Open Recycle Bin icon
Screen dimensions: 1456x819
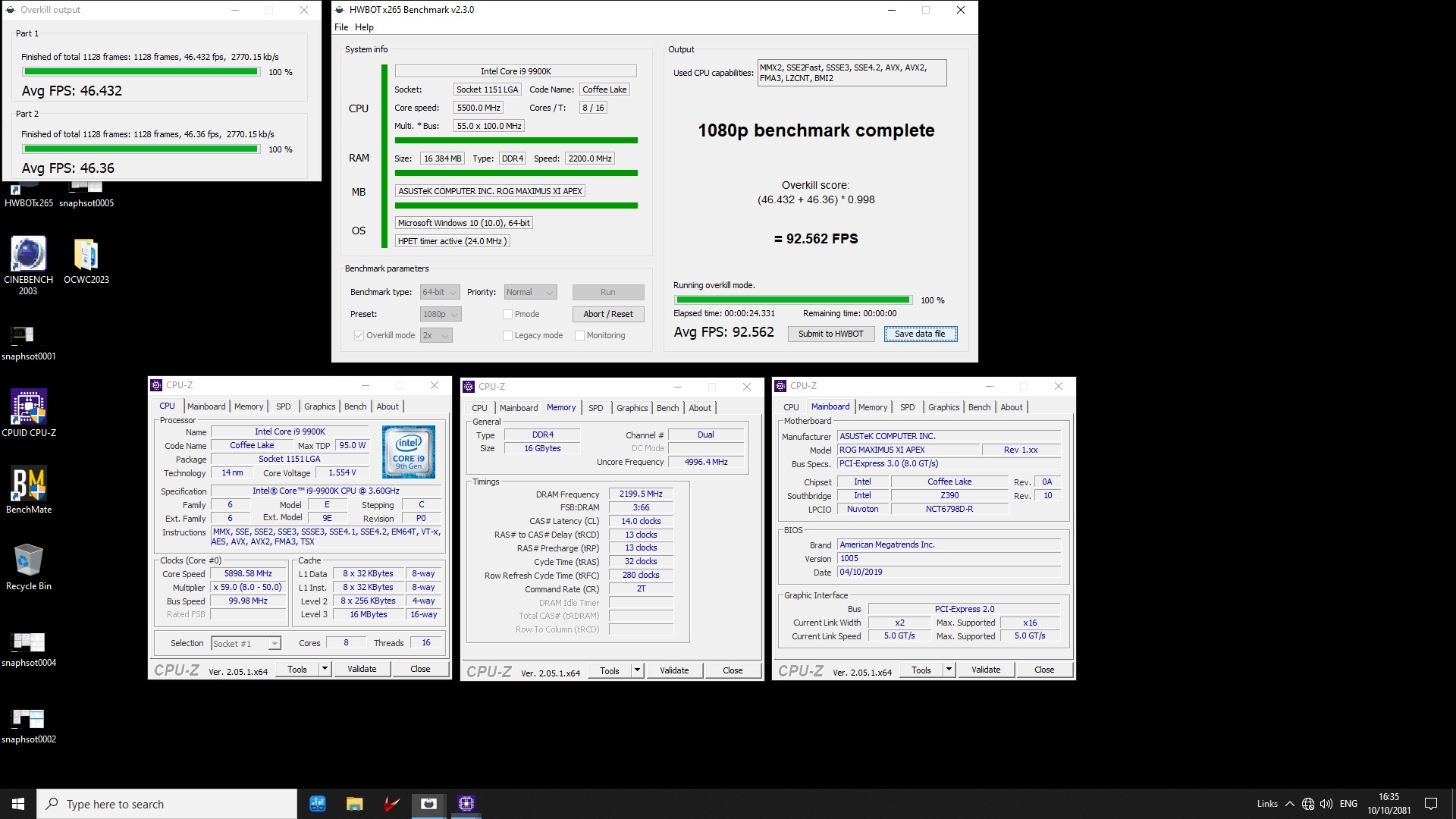pyautogui.click(x=28, y=567)
